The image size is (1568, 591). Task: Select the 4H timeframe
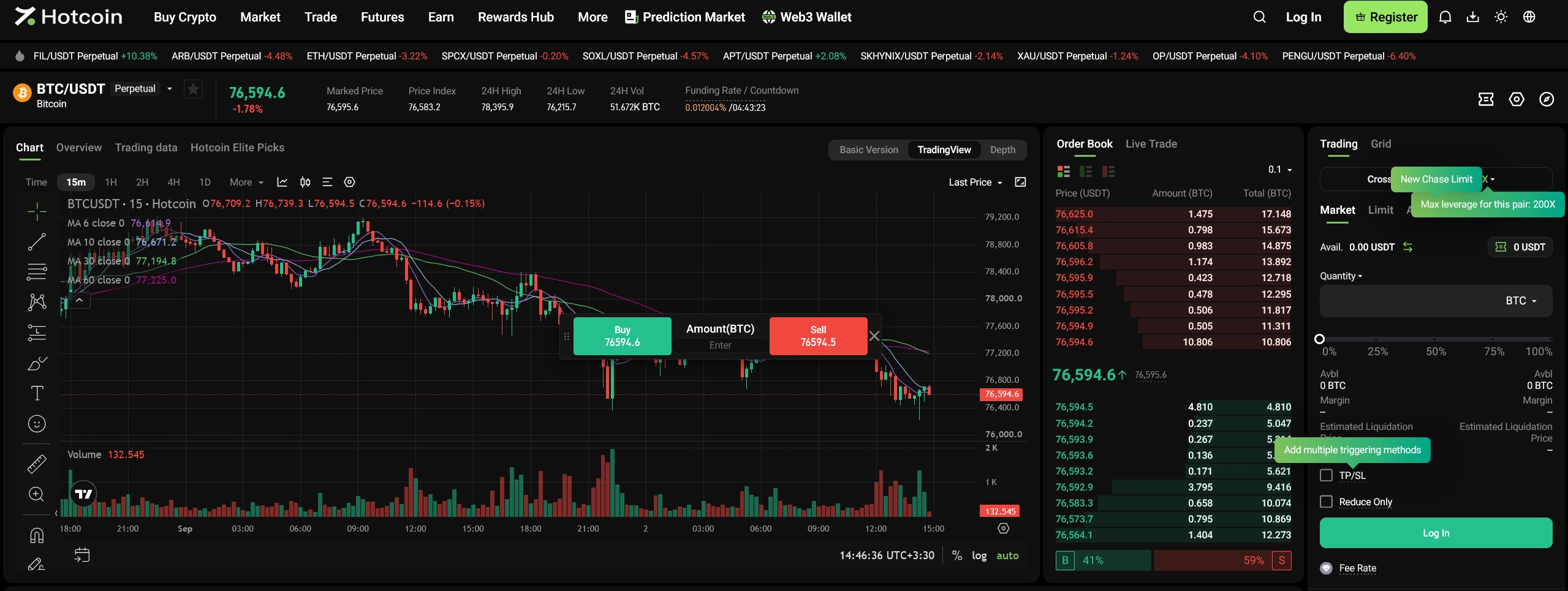pos(173,182)
